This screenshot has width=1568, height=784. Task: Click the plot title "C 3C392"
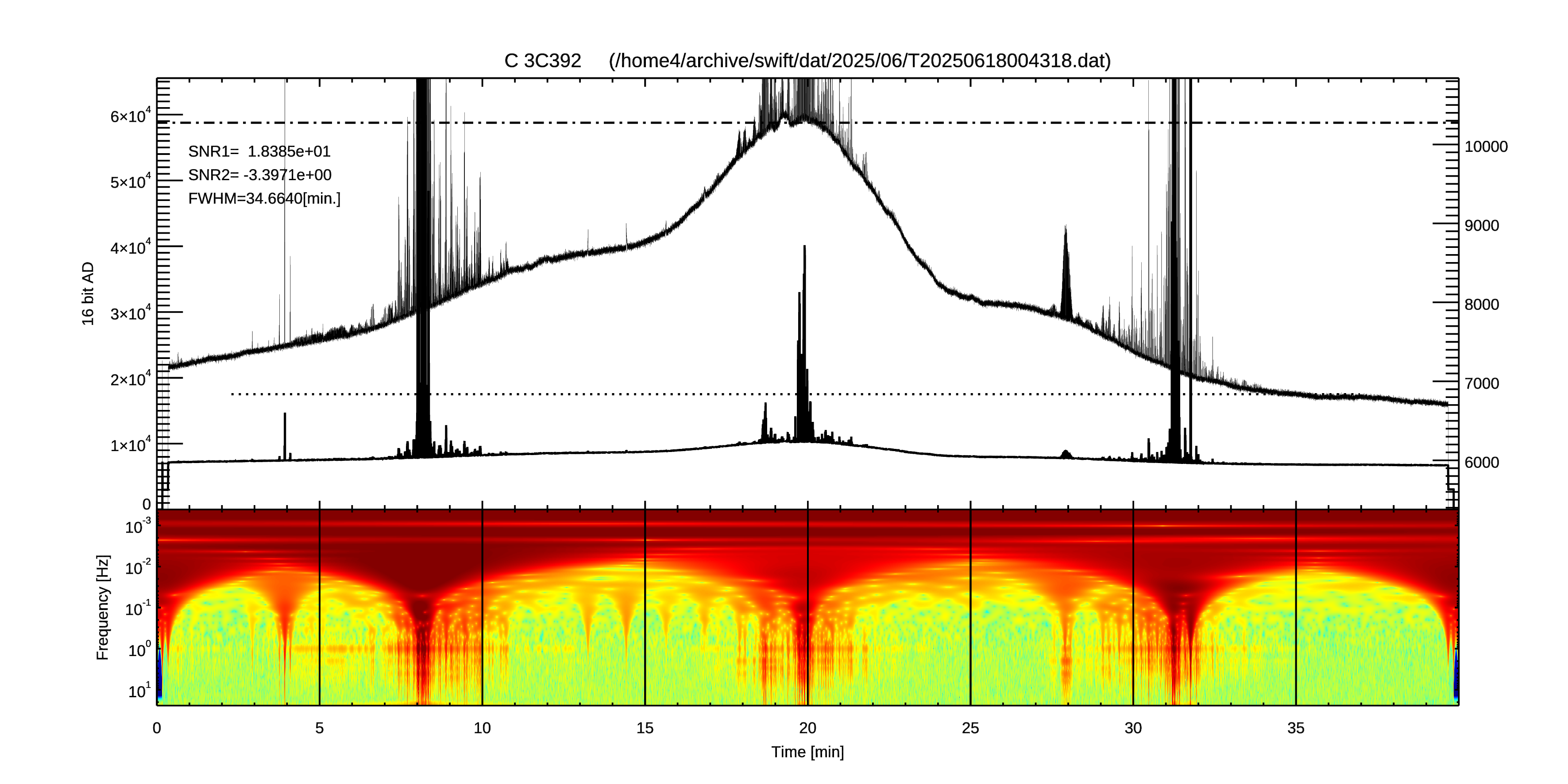coord(542,61)
